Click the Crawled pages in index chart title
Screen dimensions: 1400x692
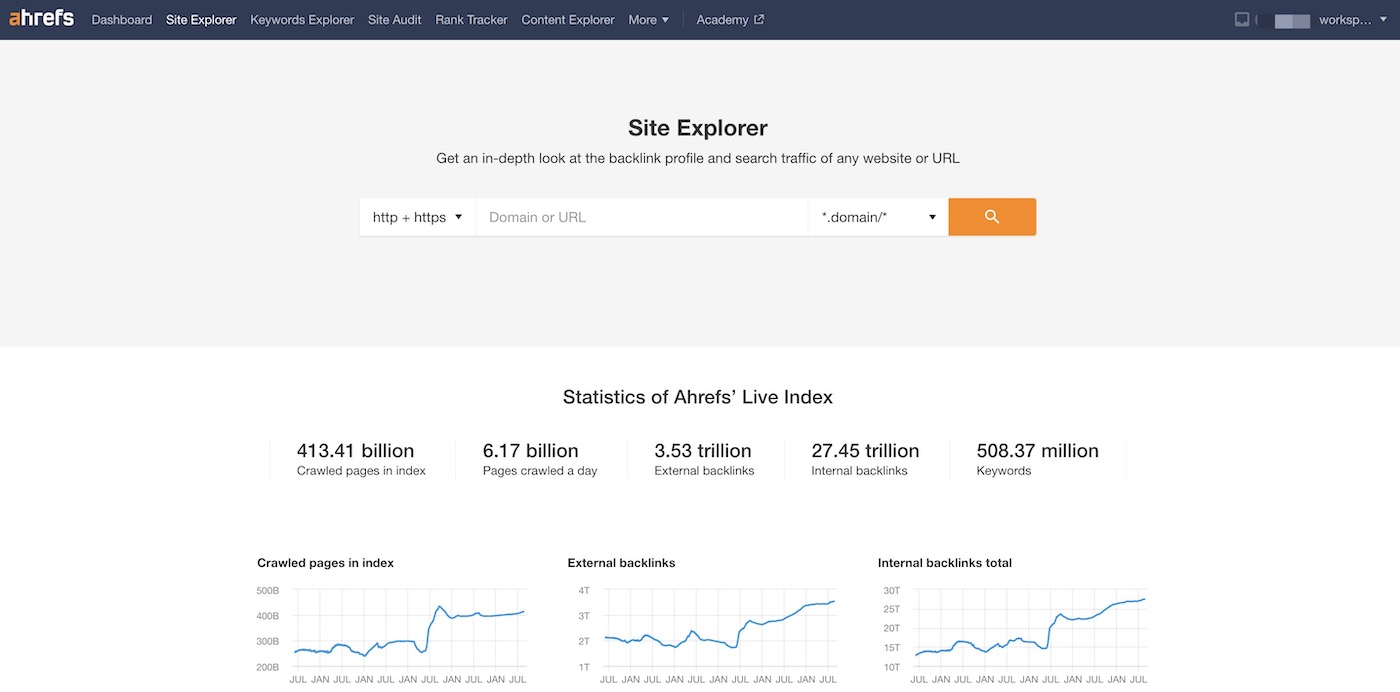click(325, 563)
